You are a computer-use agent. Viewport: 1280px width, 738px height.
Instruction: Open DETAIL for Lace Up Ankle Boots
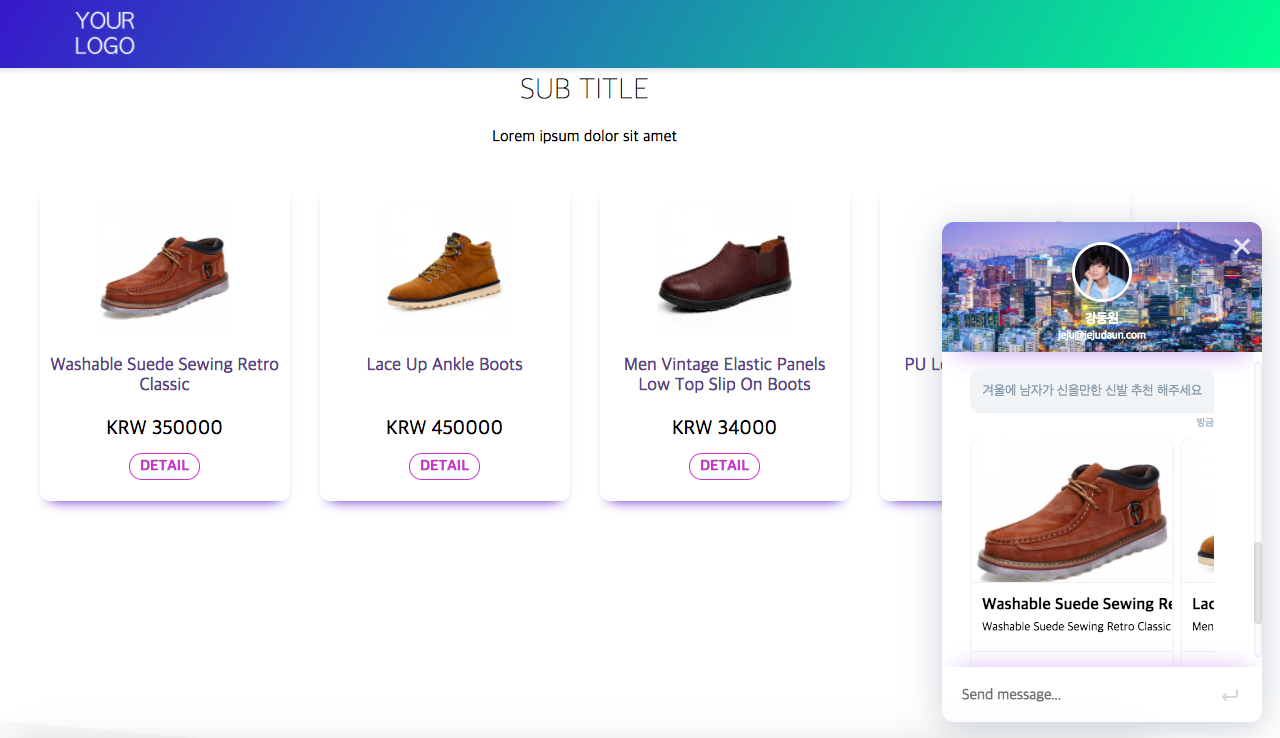tap(444, 466)
